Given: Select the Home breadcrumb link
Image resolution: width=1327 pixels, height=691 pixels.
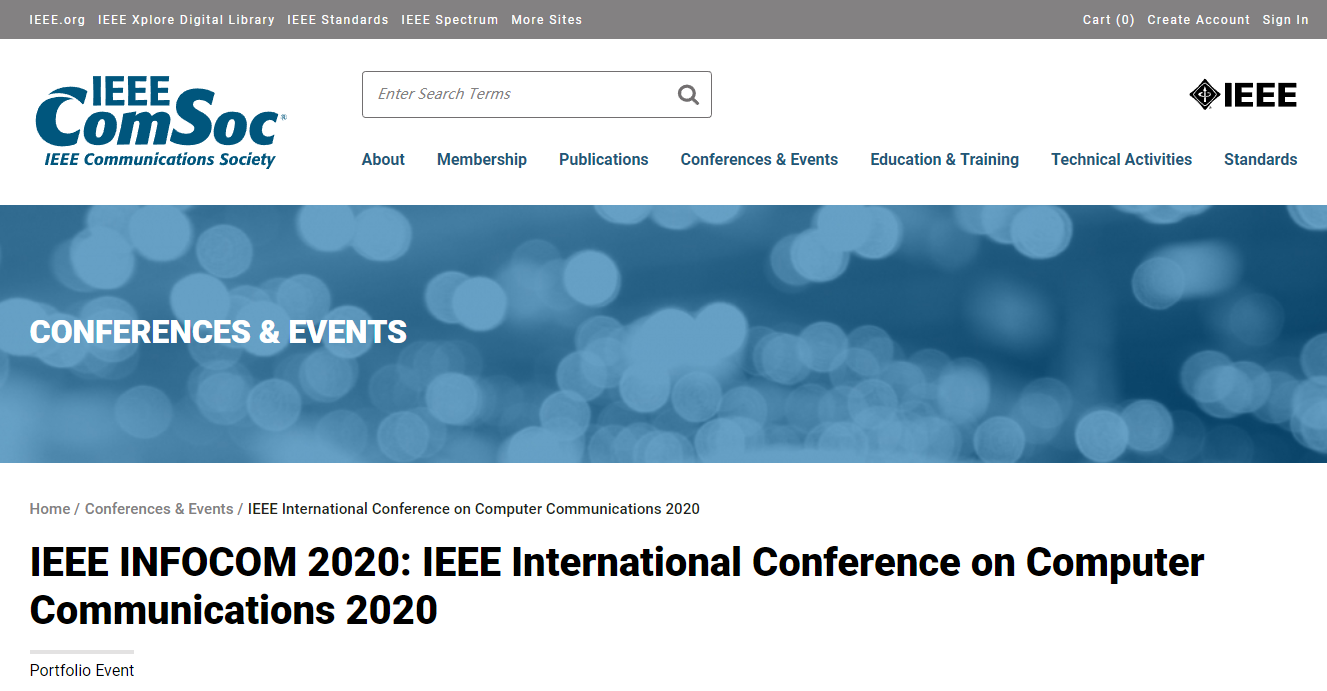Looking at the screenshot, I should [x=50, y=509].
